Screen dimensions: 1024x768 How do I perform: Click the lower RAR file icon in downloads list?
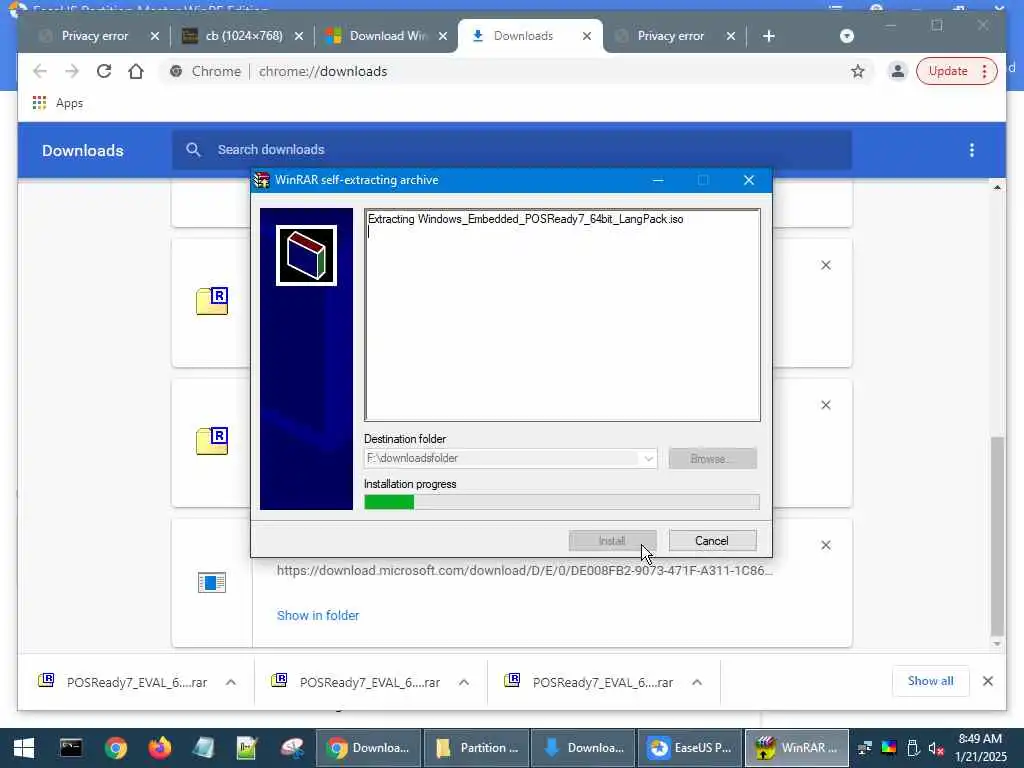click(x=212, y=441)
